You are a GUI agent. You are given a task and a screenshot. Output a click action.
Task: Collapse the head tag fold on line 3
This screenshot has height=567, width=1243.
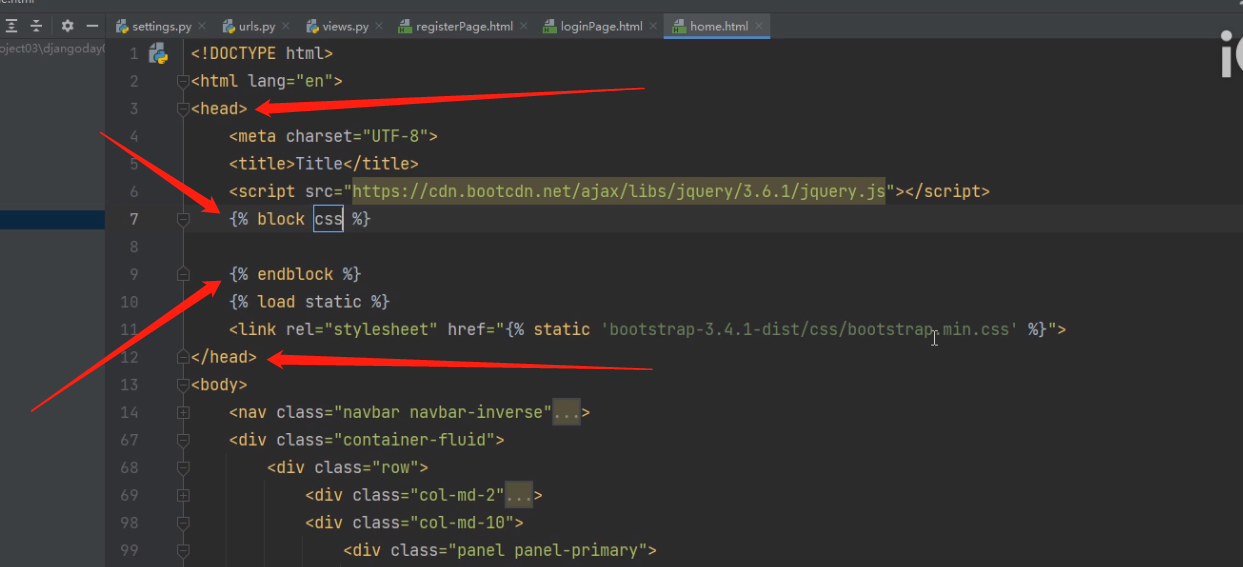click(x=183, y=108)
